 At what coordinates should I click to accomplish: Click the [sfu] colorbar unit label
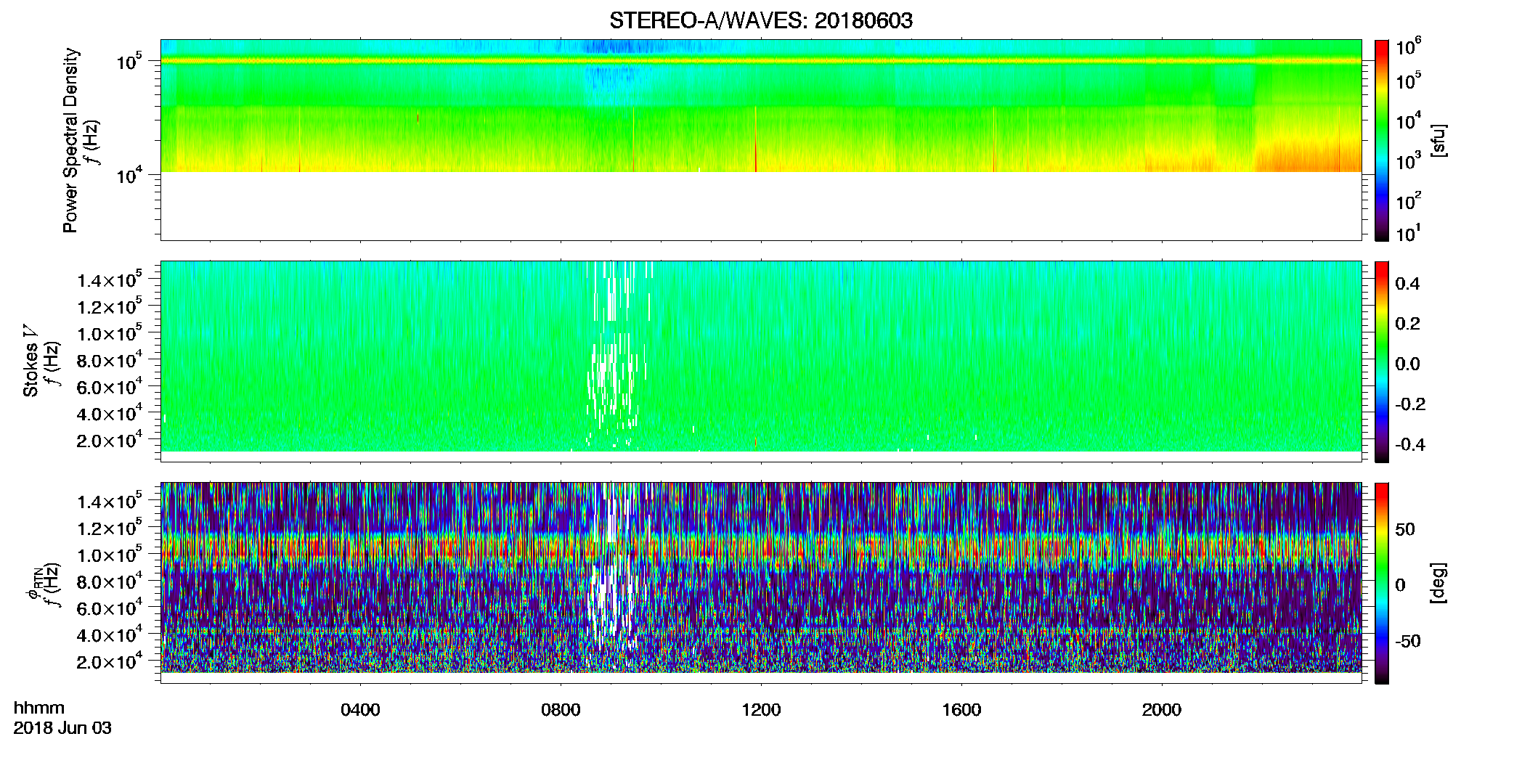coord(1438,140)
